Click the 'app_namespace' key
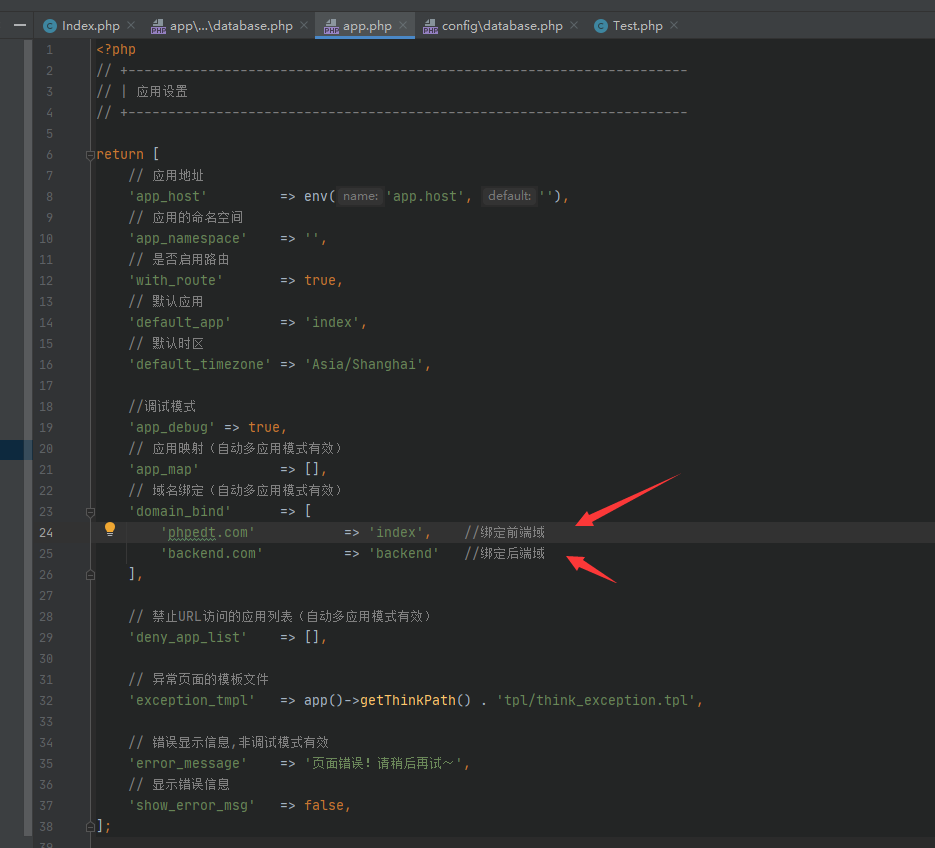 pos(187,239)
